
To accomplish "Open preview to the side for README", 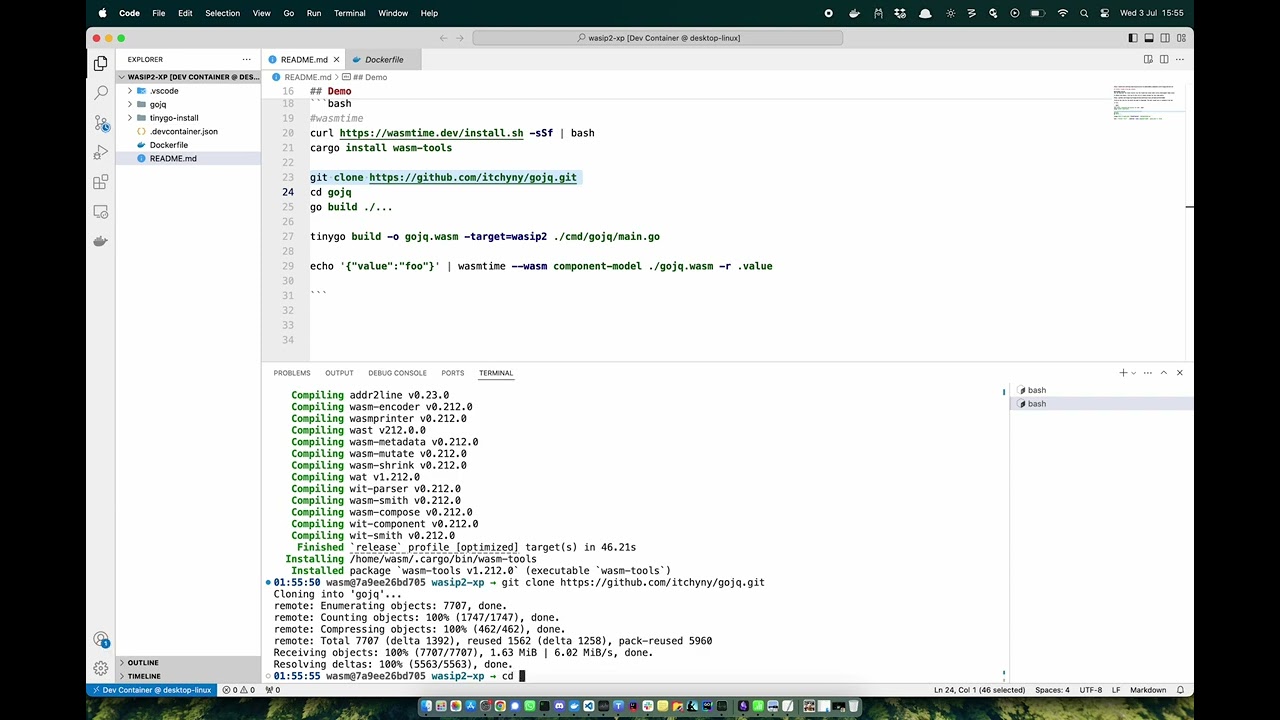I will pyautogui.click(x=1148, y=59).
